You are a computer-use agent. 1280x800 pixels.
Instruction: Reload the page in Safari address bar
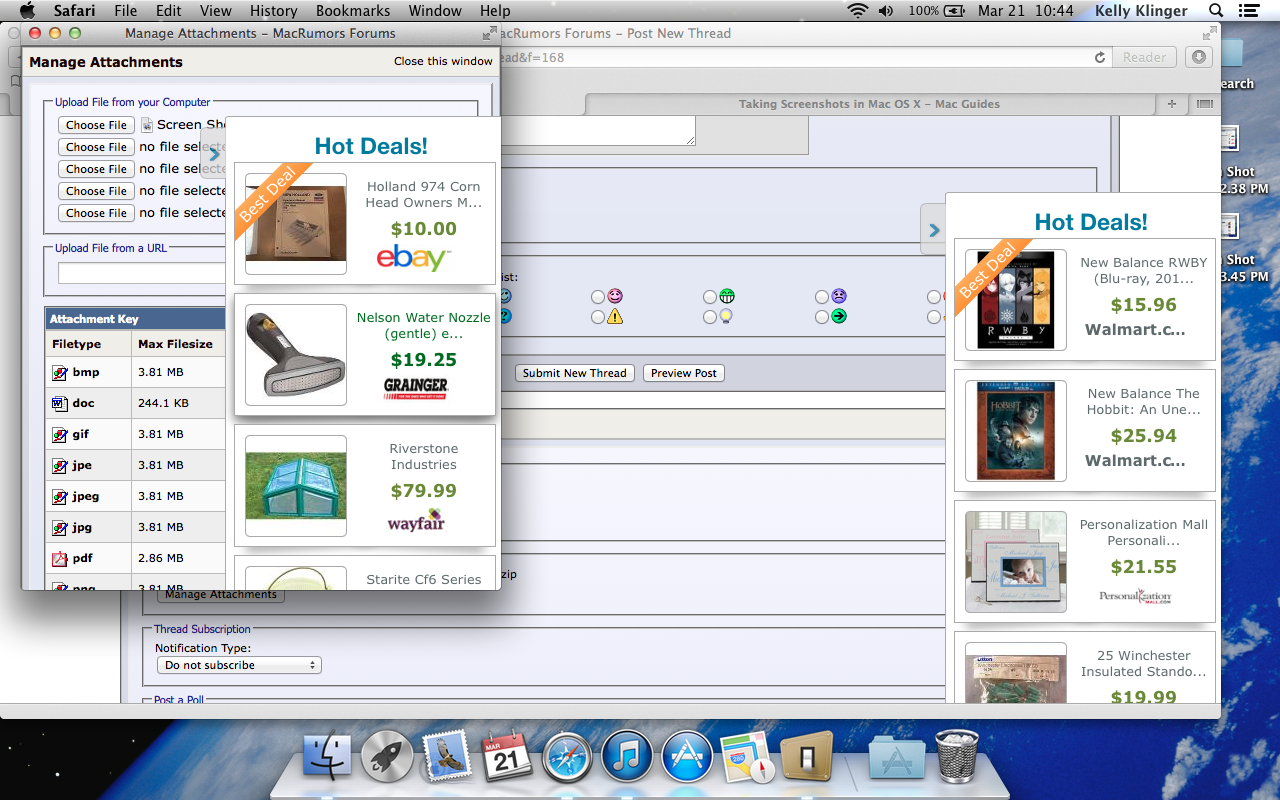coord(1100,58)
